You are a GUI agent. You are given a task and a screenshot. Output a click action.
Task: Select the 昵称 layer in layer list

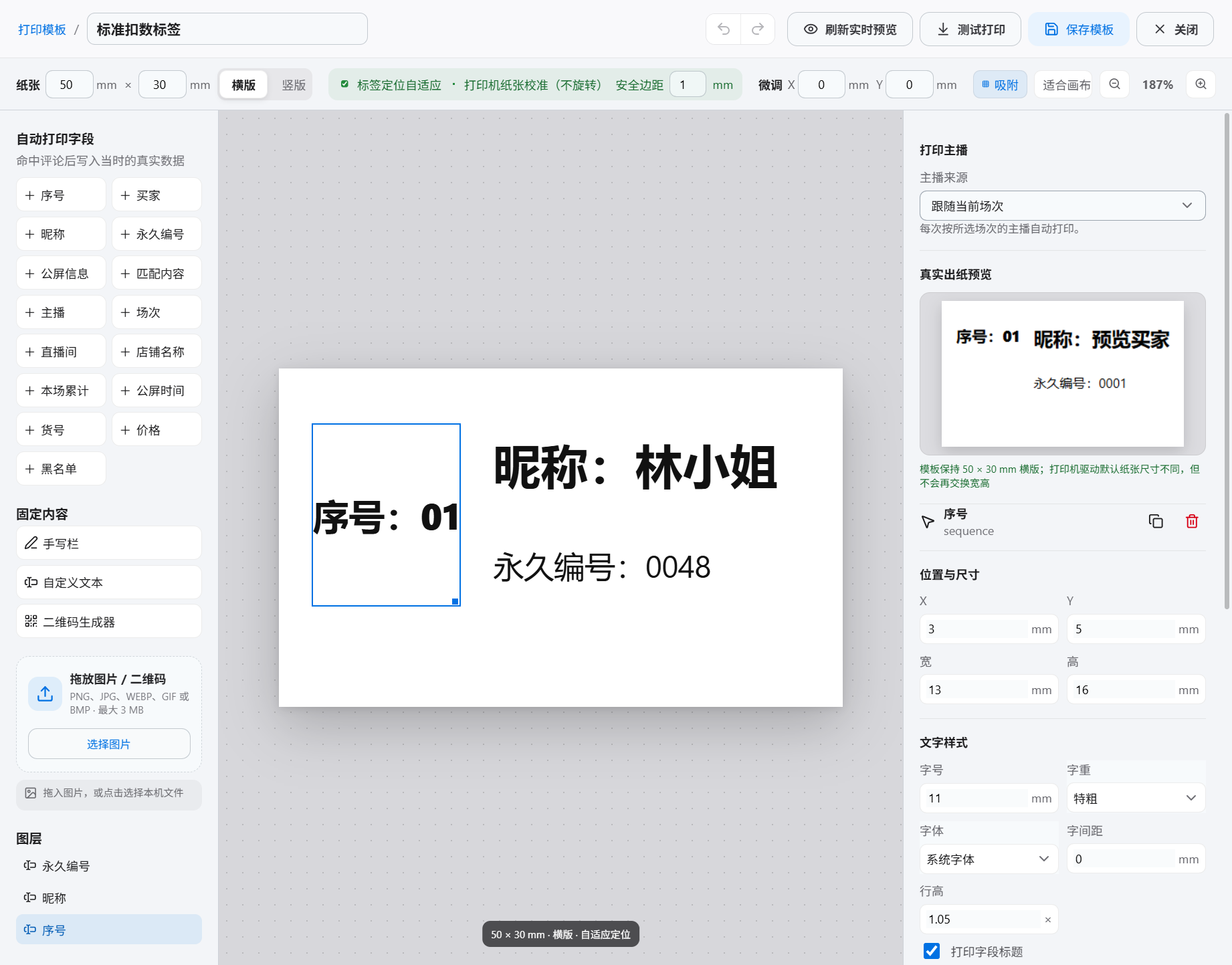(x=109, y=897)
